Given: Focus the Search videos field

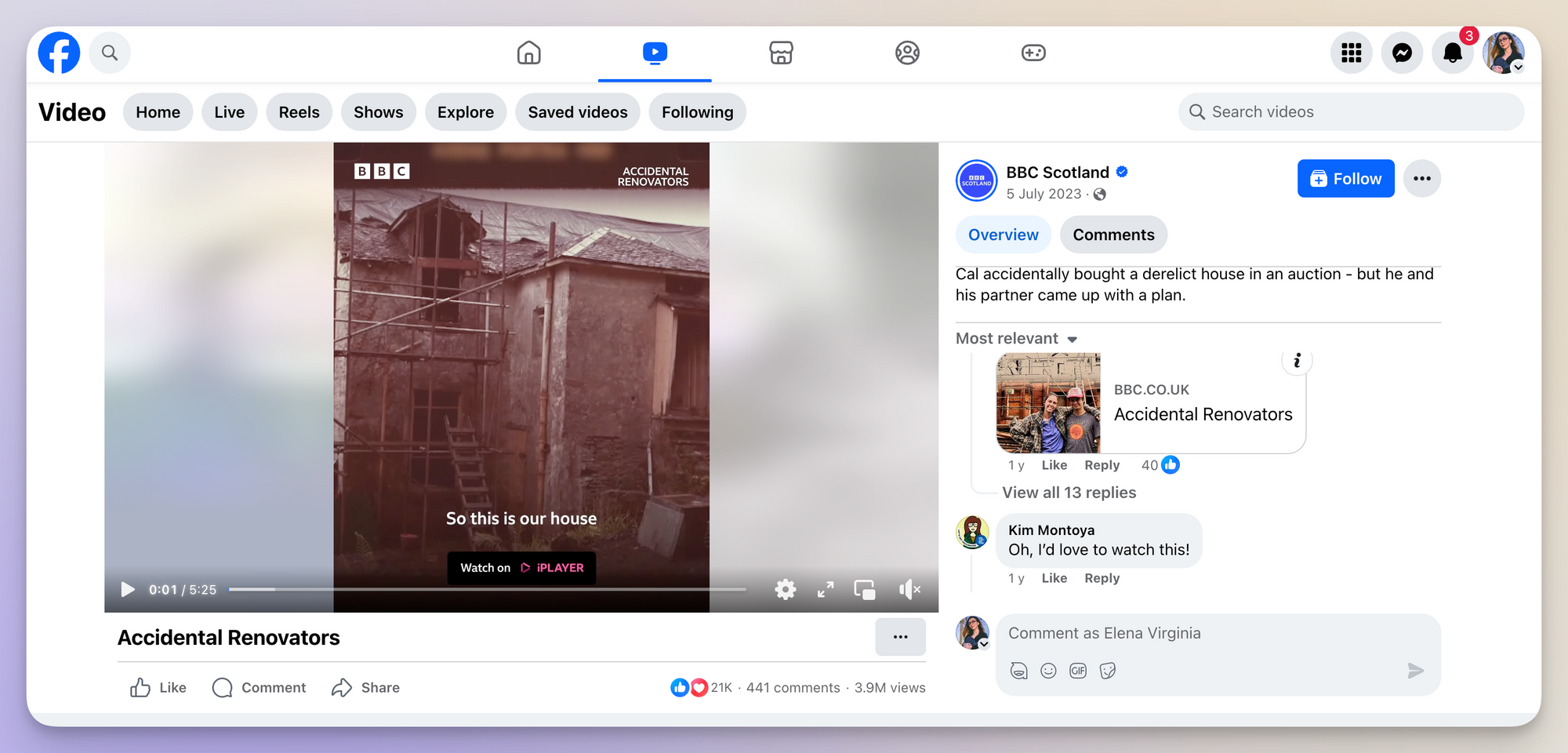Looking at the screenshot, I should [1351, 112].
